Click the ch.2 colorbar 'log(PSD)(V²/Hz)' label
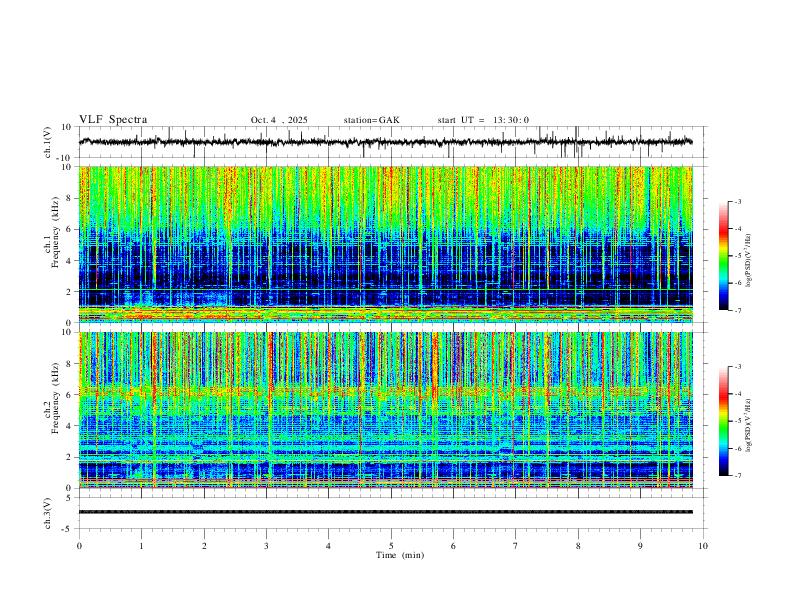The image size is (792, 612). click(749, 425)
